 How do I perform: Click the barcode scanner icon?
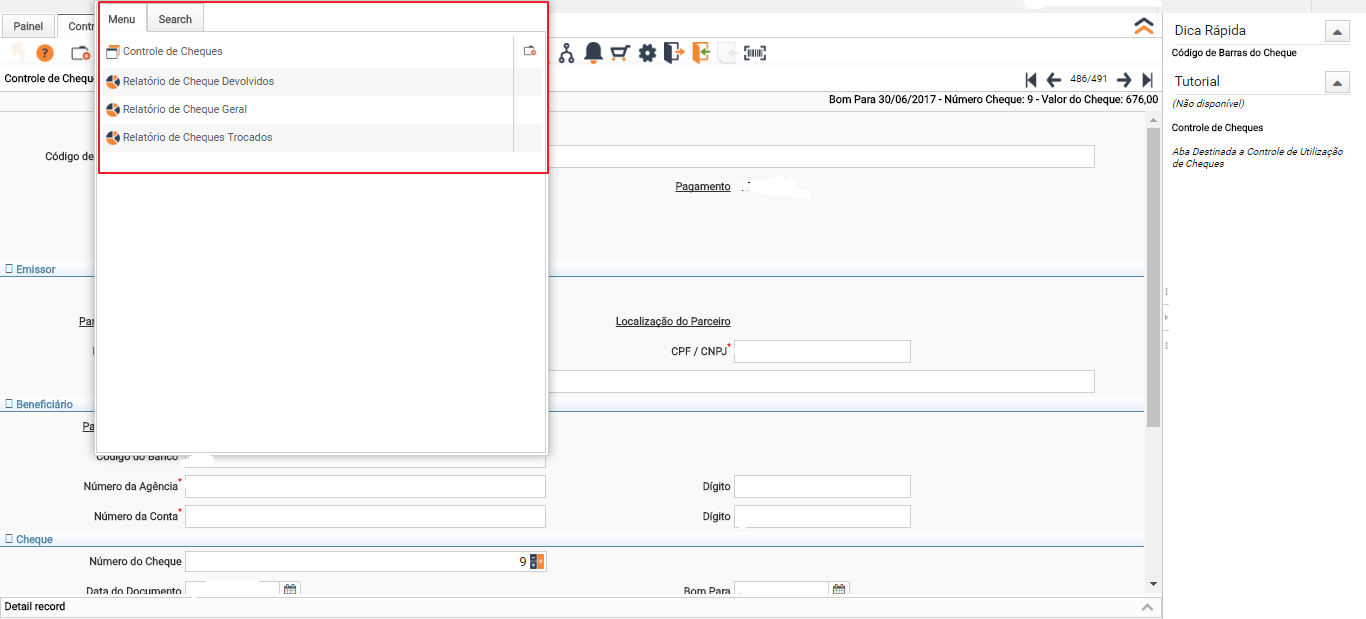coord(755,53)
